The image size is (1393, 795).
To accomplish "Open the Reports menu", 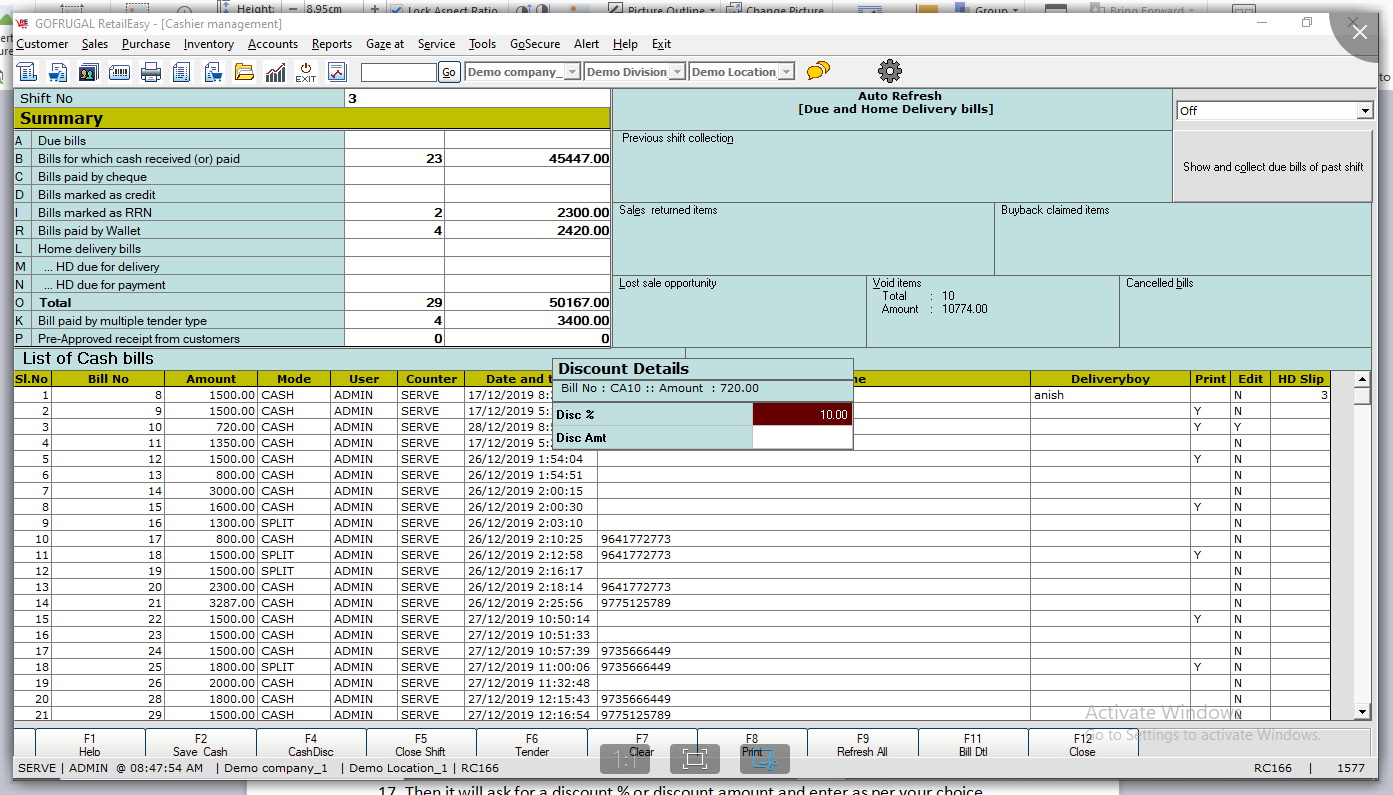I will [331, 44].
